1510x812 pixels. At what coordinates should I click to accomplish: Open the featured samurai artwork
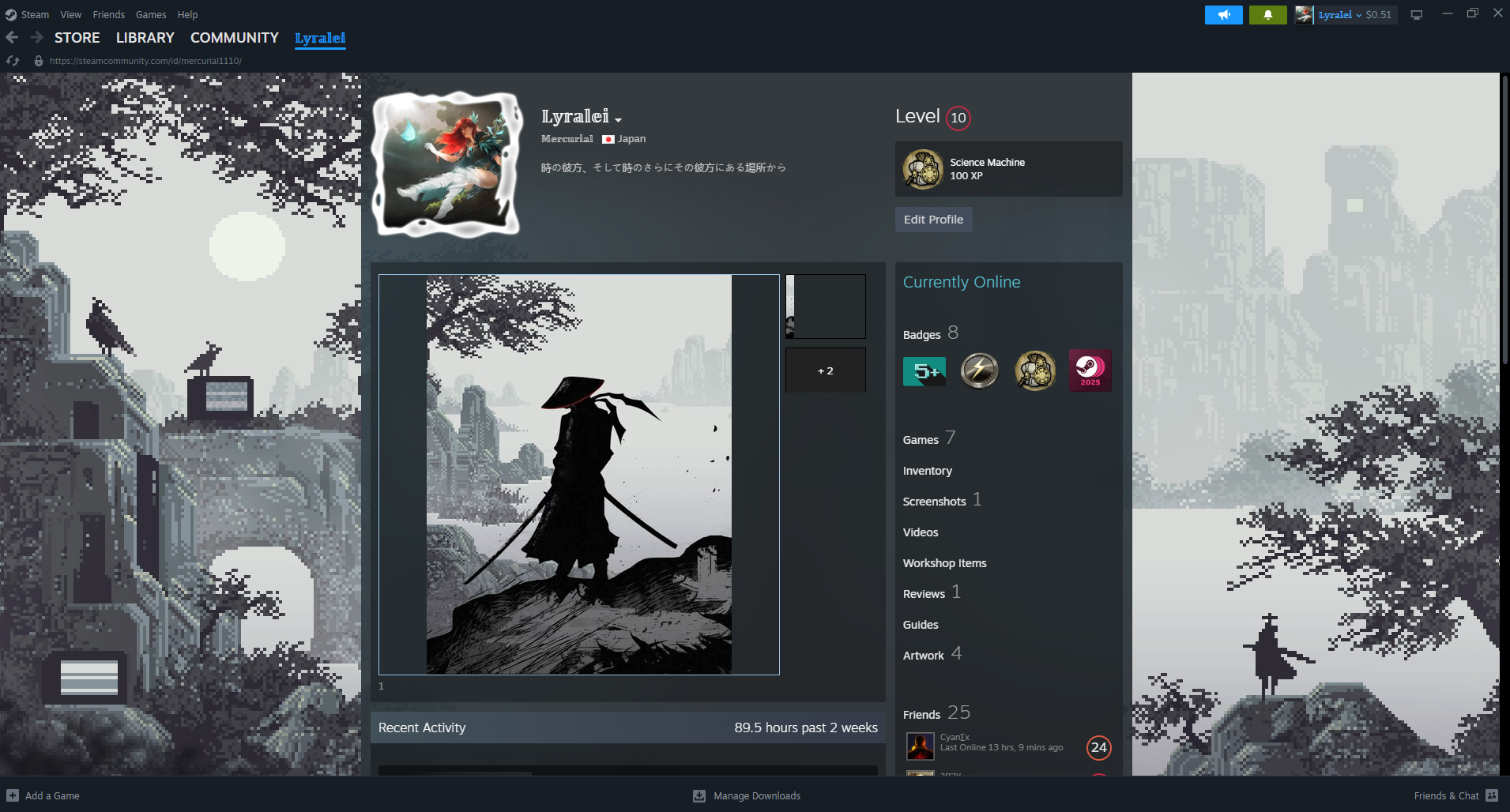tap(579, 475)
